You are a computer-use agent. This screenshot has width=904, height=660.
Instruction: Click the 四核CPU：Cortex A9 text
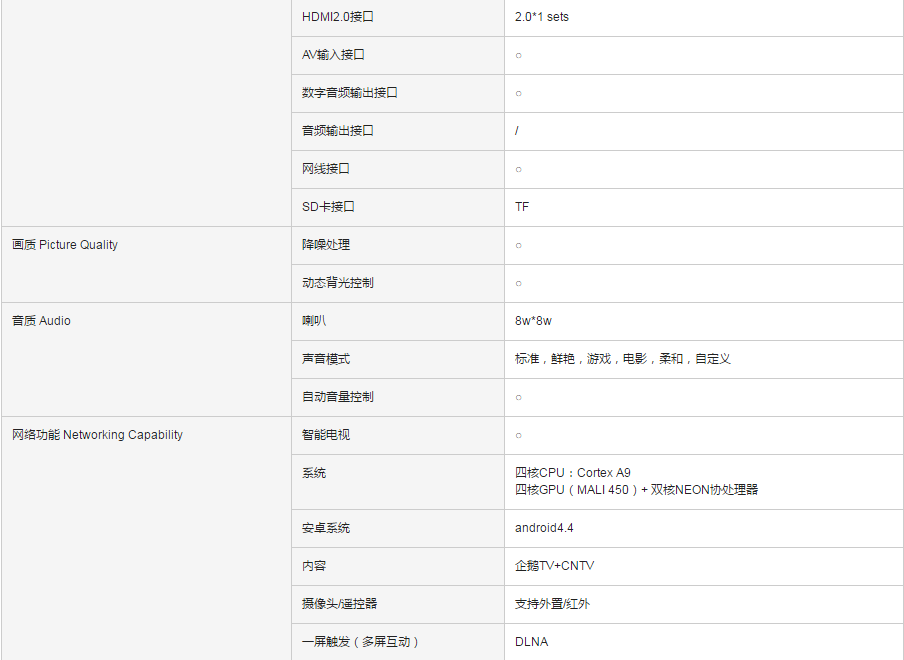[x=573, y=473]
